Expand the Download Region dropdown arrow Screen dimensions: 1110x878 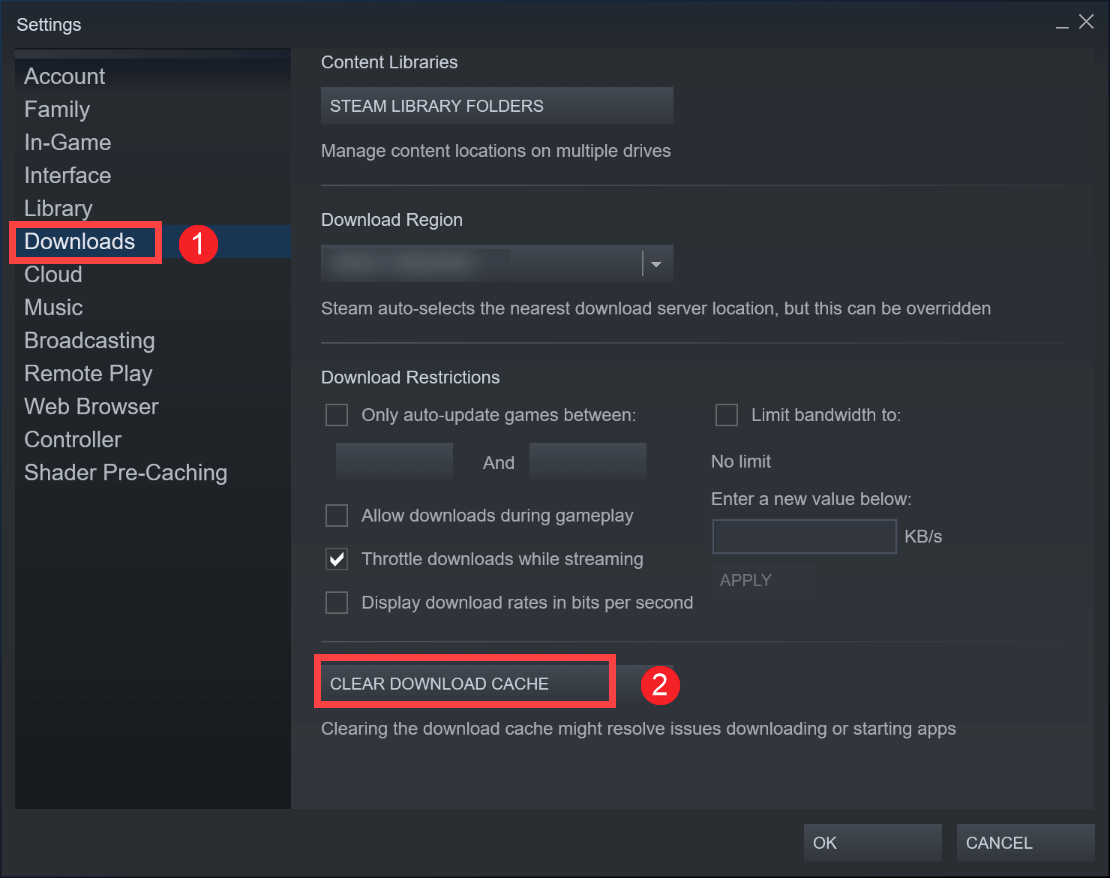pos(656,264)
